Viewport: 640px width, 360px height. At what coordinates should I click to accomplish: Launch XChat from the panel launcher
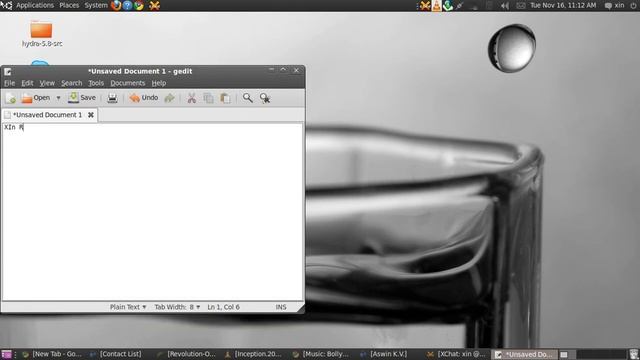154,5
